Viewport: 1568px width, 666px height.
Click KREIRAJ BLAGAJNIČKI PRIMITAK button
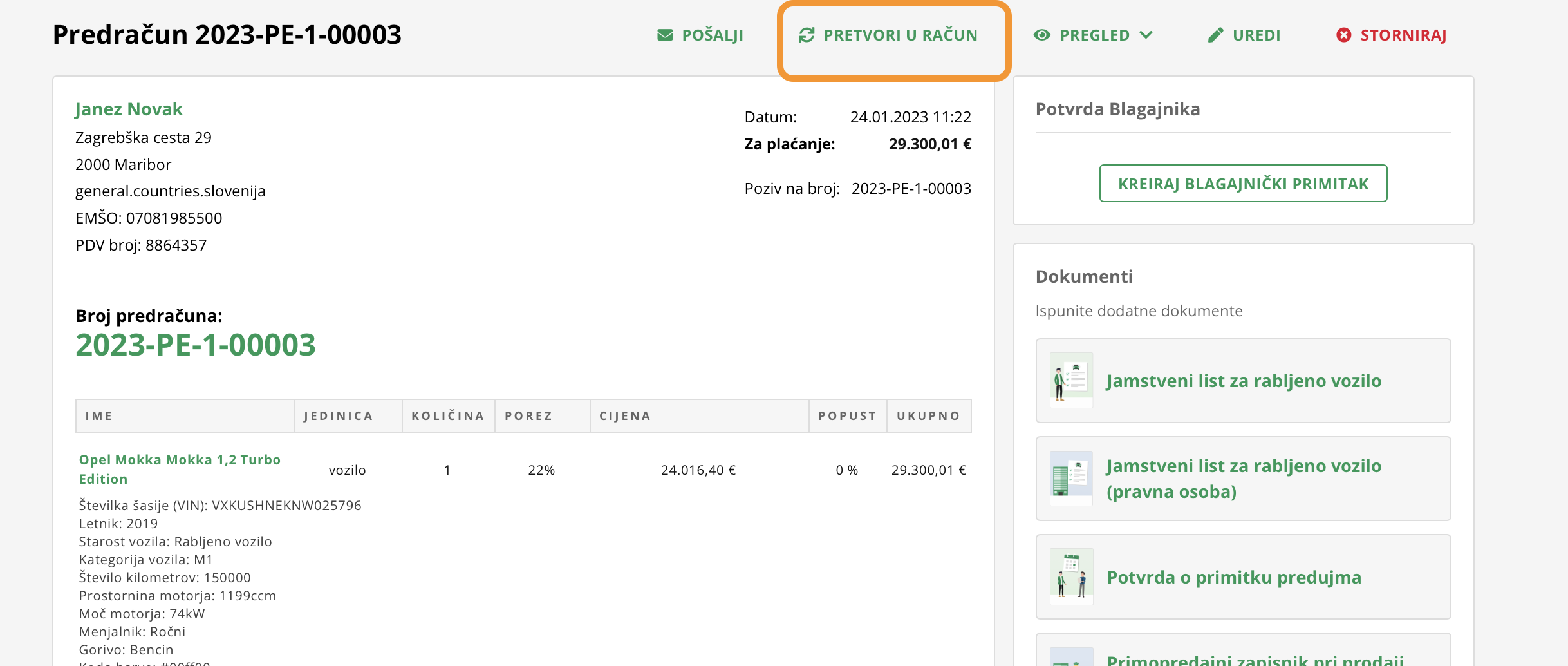pyautogui.click(x=1243, y=184)
